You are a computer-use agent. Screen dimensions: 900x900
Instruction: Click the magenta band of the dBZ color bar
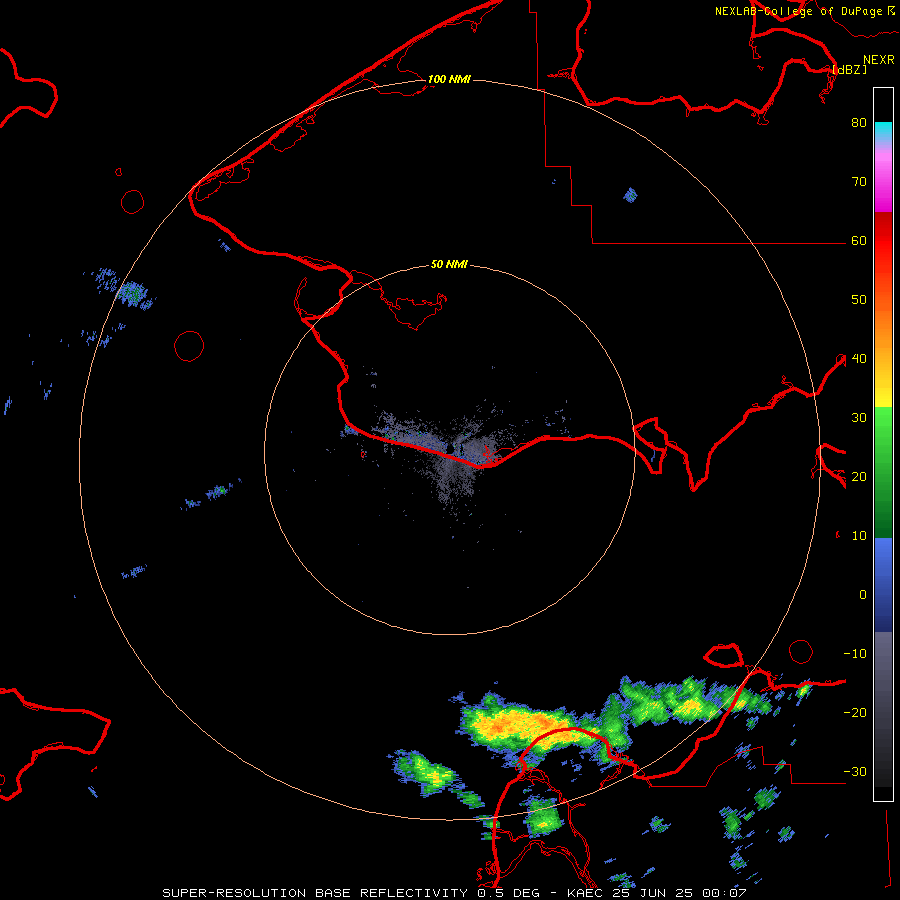tap(883, 184)
